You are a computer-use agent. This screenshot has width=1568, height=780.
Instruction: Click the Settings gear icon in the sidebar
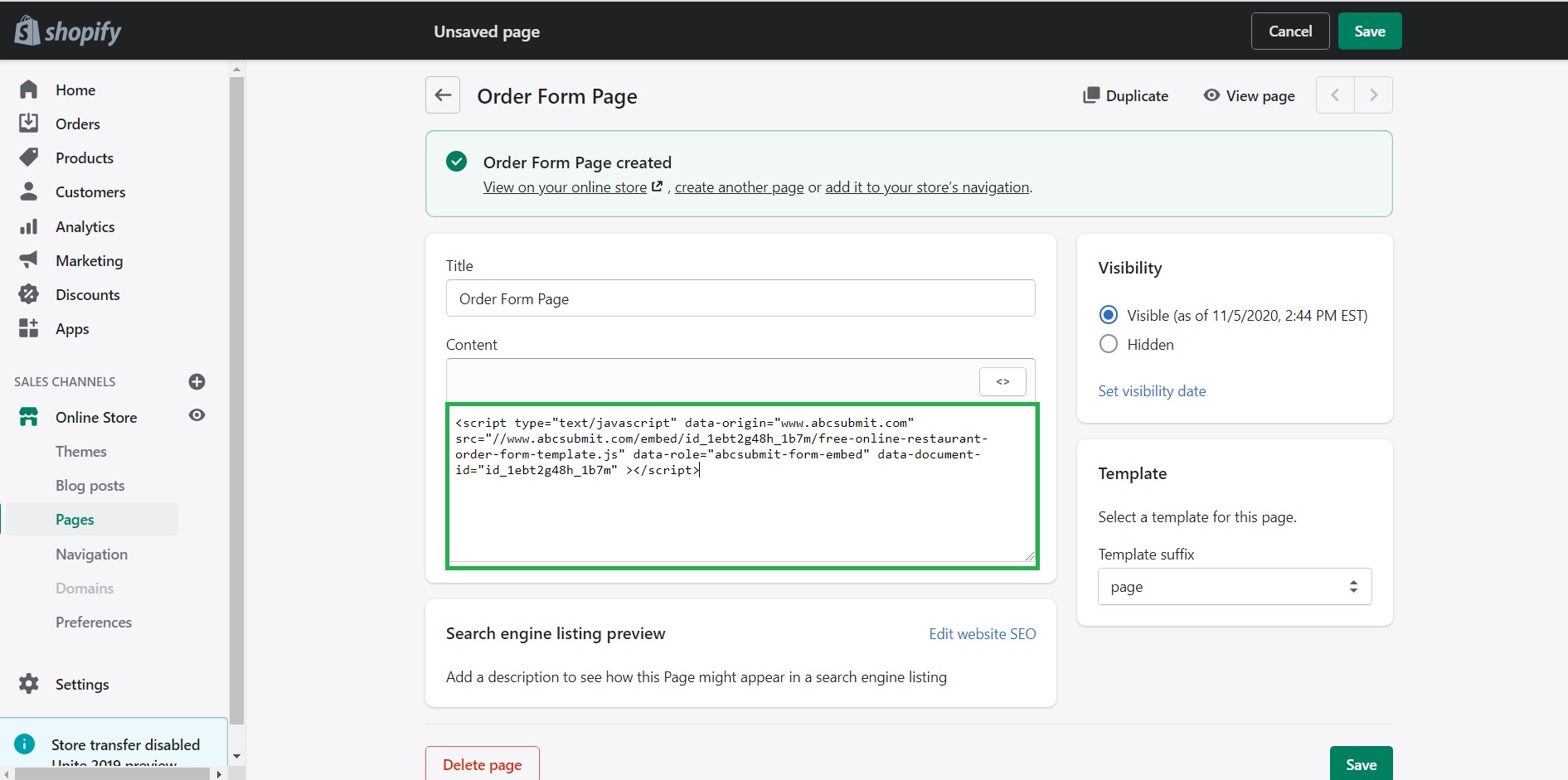pyautogui.click(x=28, y=684)
